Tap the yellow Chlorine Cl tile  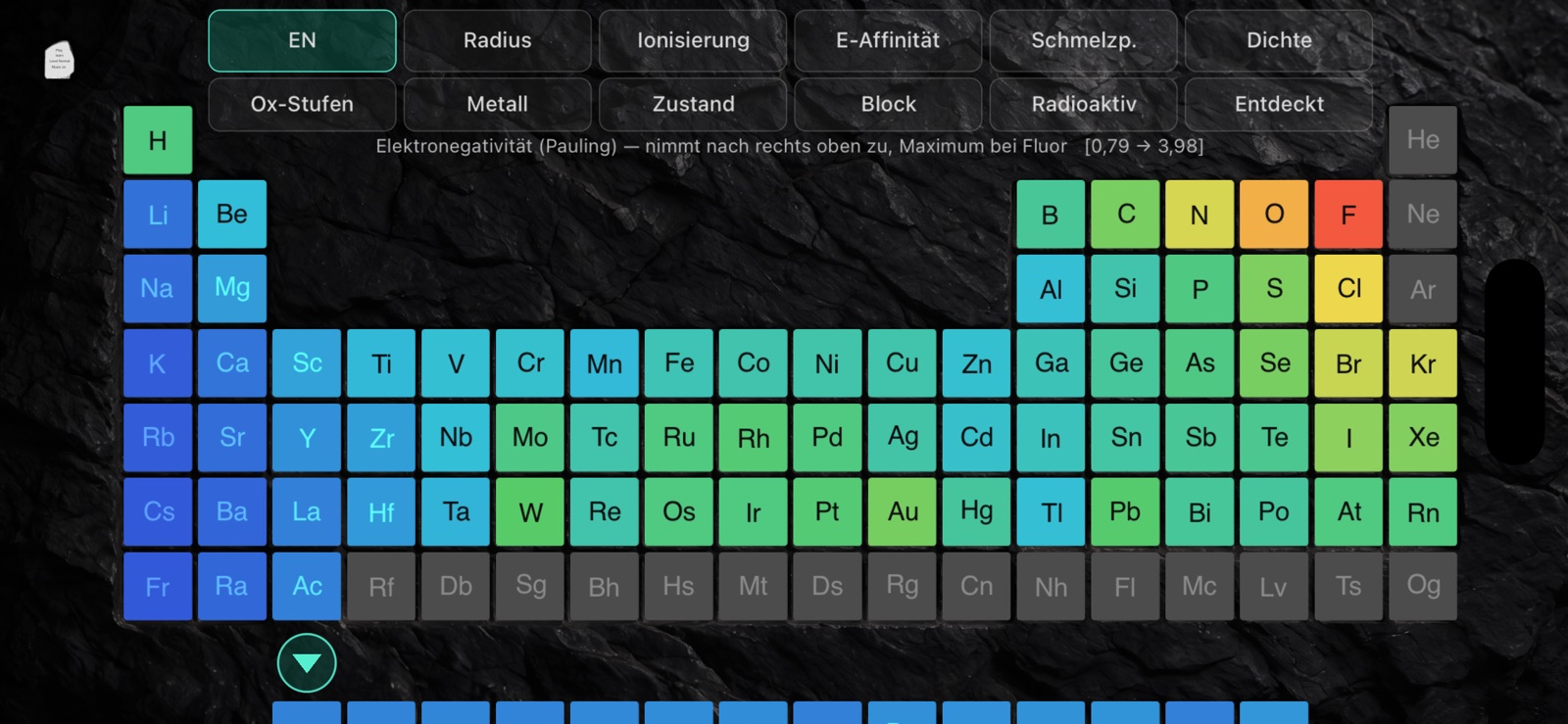tap(1348, 289)
